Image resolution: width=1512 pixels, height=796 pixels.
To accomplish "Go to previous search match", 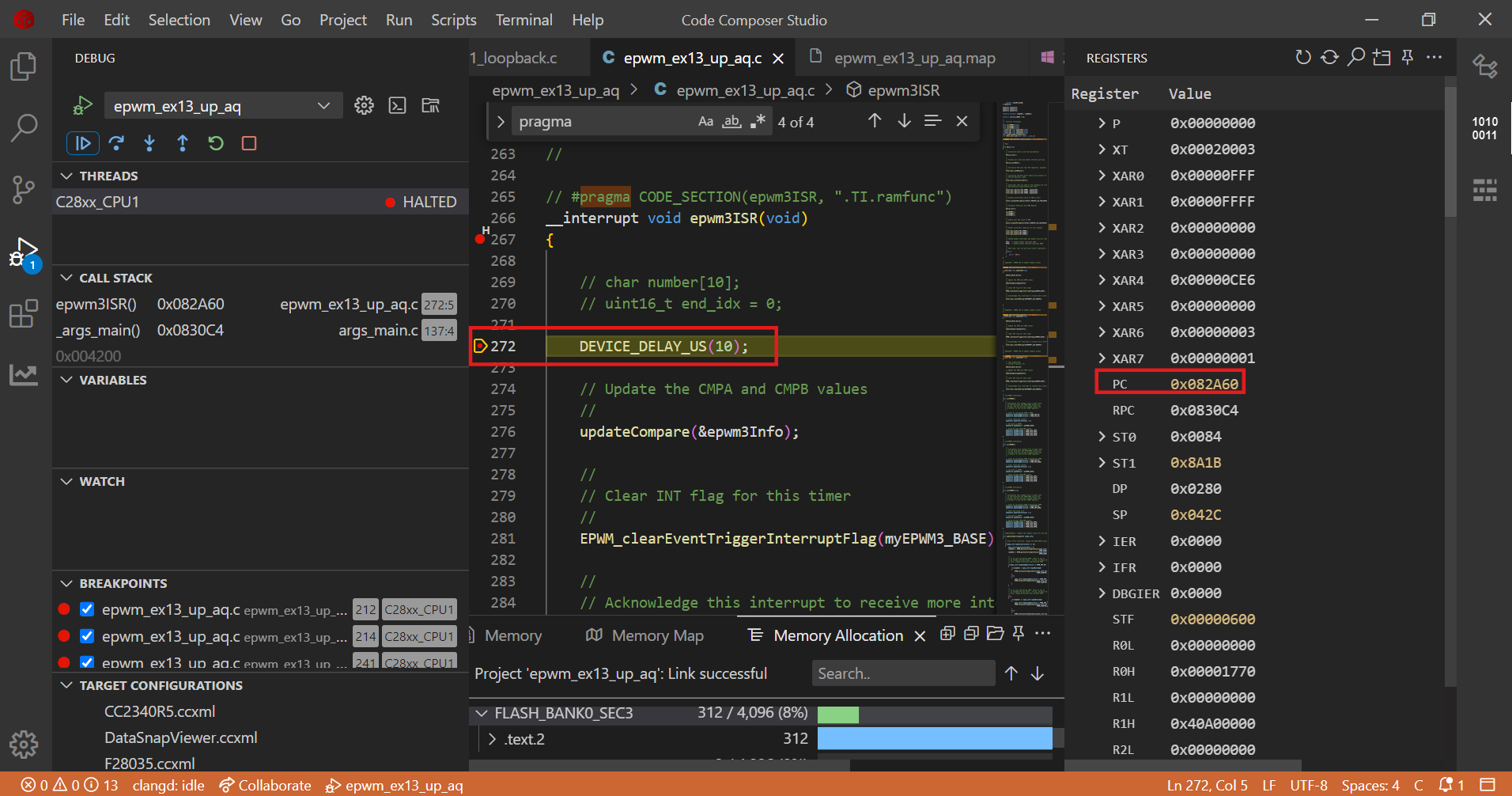I will 875,121.
